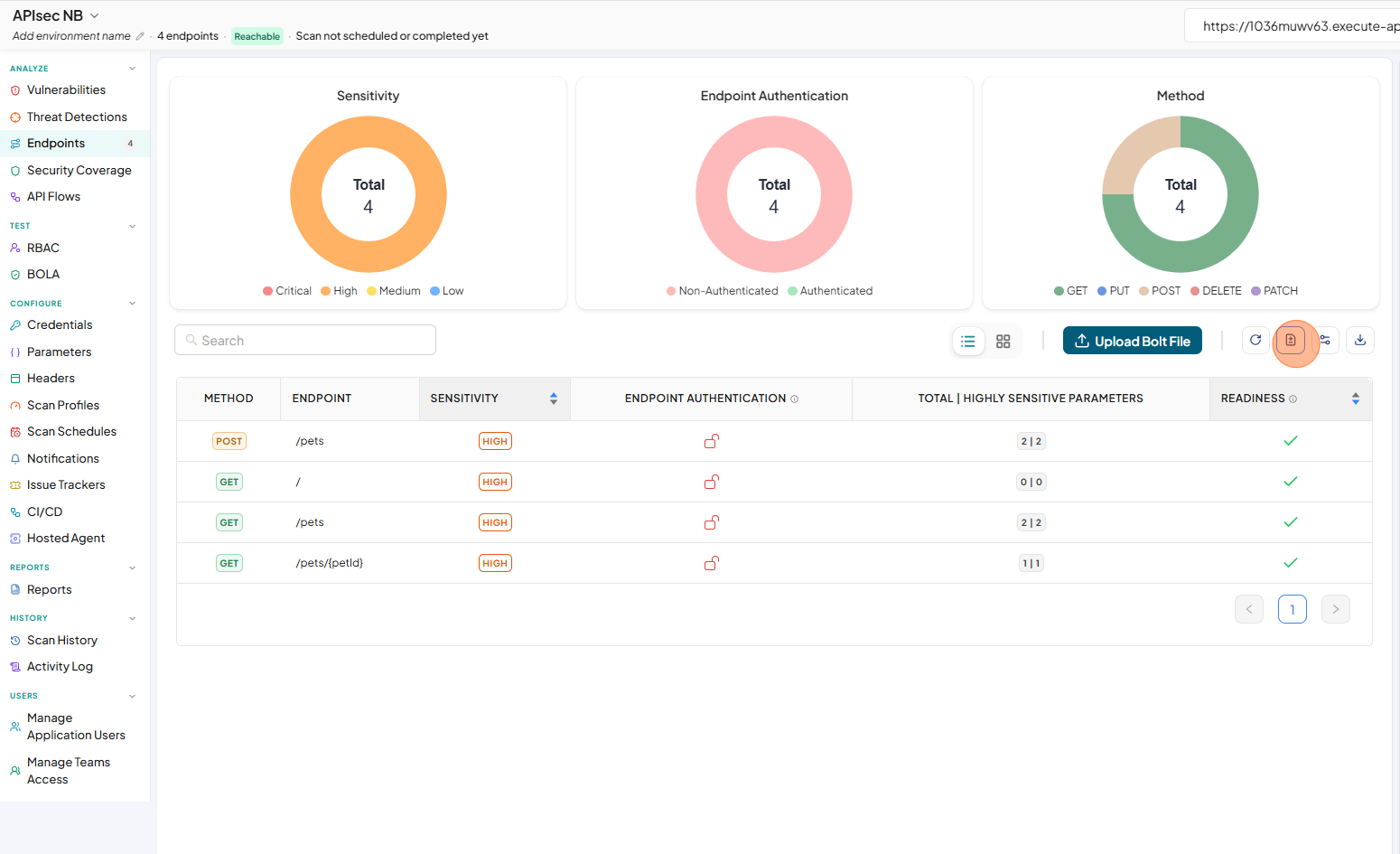
Task: Go to previous page arrow
Action: tap(1249, 609)
